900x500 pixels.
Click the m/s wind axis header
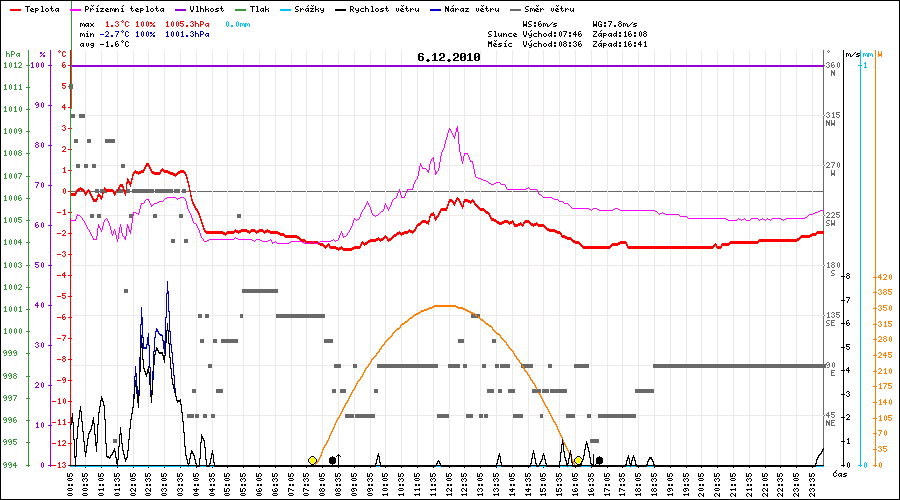(x=853, y=55)
